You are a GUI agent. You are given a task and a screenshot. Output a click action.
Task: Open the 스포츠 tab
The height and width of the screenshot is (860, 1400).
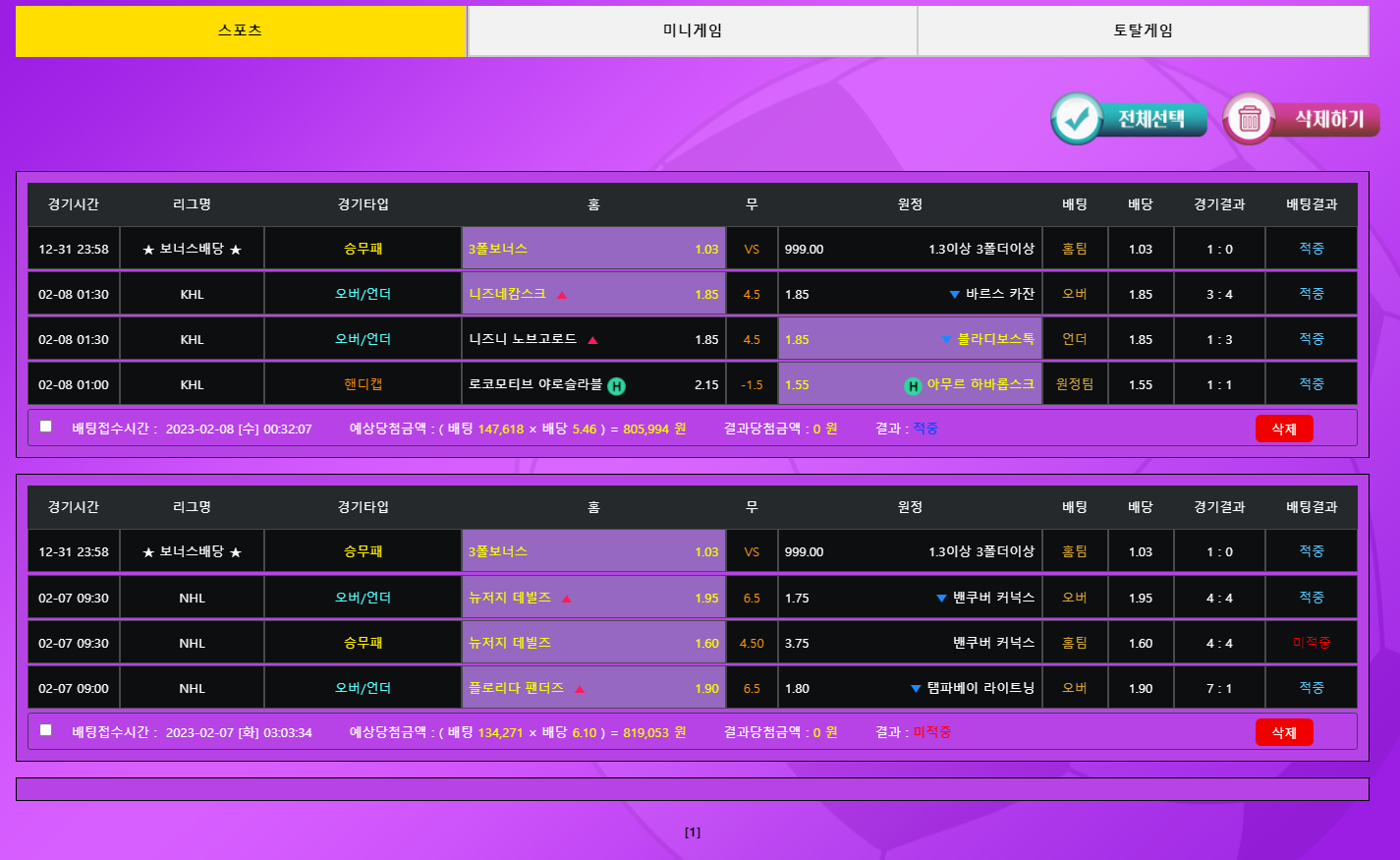click(241, 30)
